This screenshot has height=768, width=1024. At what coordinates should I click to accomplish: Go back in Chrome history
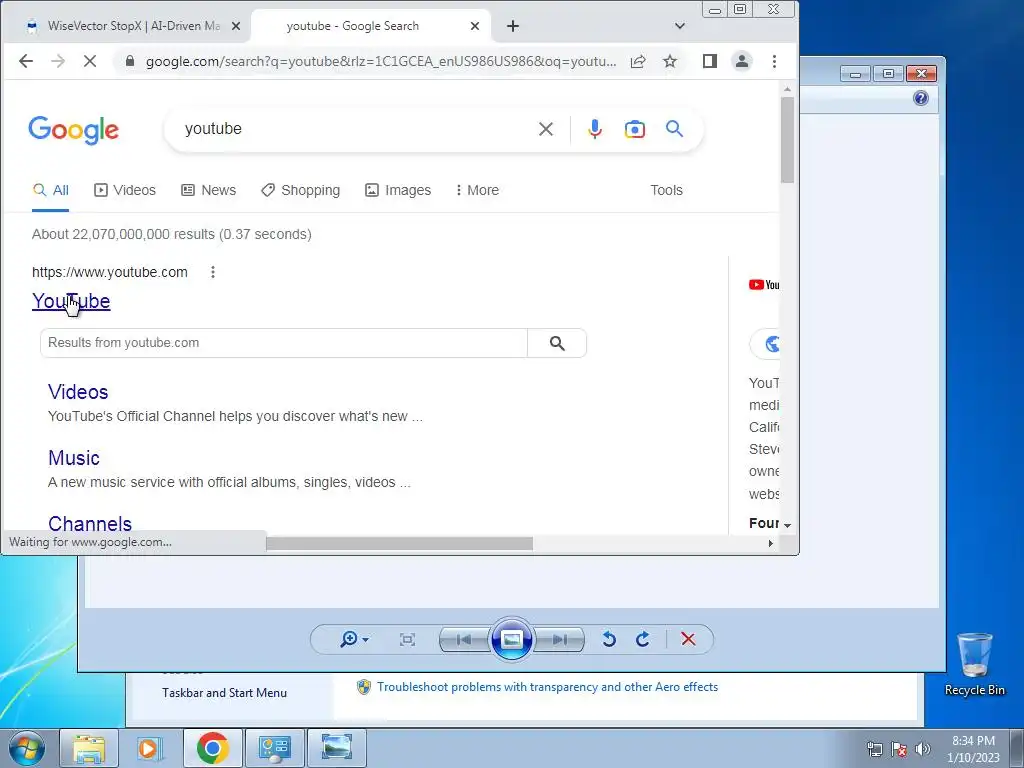point(25,61)
